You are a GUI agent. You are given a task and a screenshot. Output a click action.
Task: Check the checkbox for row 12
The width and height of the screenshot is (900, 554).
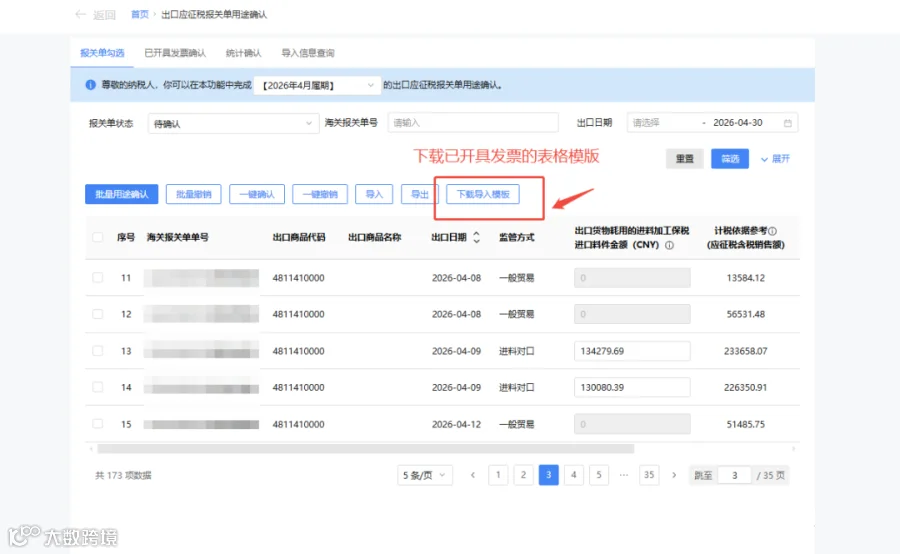(98, 314)
